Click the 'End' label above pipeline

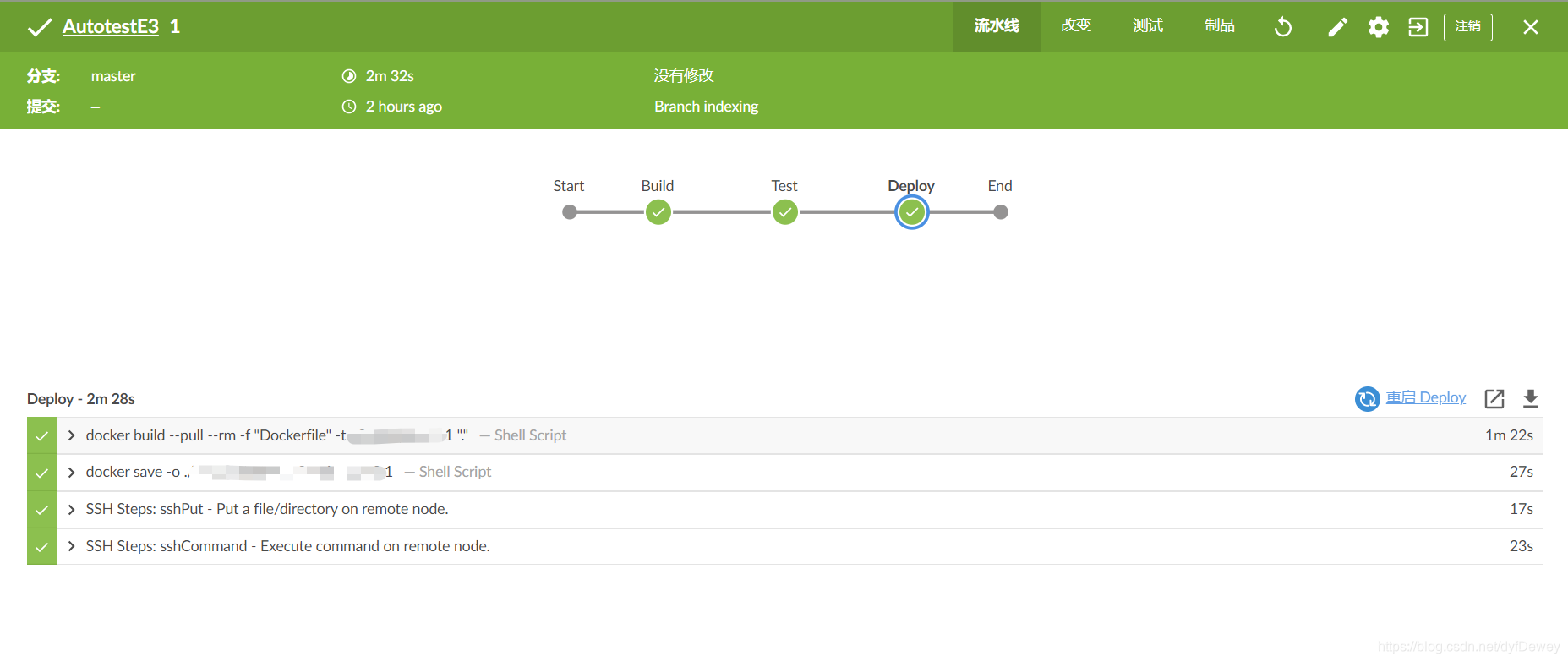1000,186
